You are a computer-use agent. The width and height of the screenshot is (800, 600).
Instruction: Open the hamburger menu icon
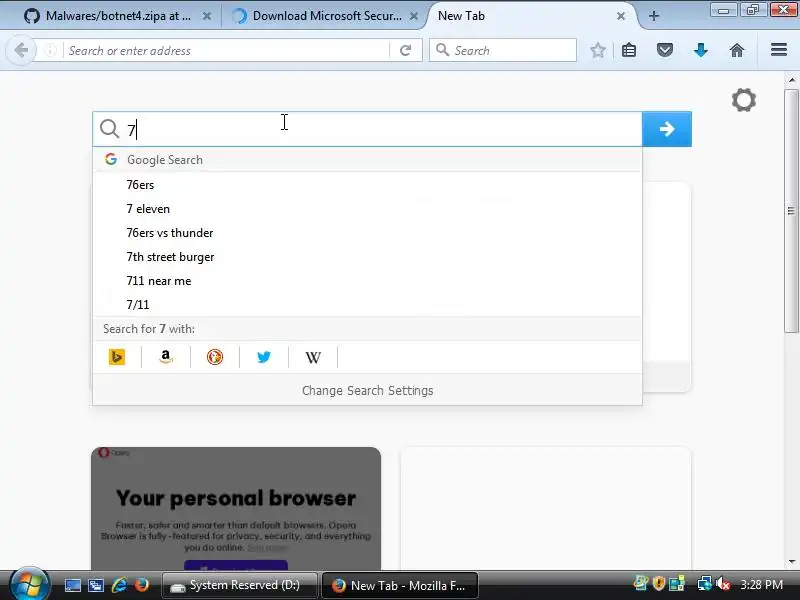click(x=779, y=50)
